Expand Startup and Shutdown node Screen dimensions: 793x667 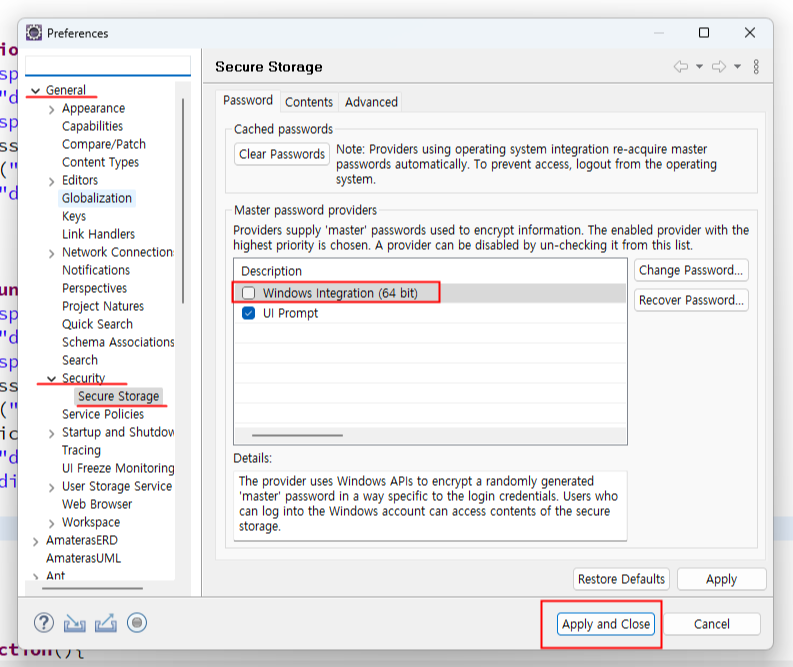coord(52,433)
